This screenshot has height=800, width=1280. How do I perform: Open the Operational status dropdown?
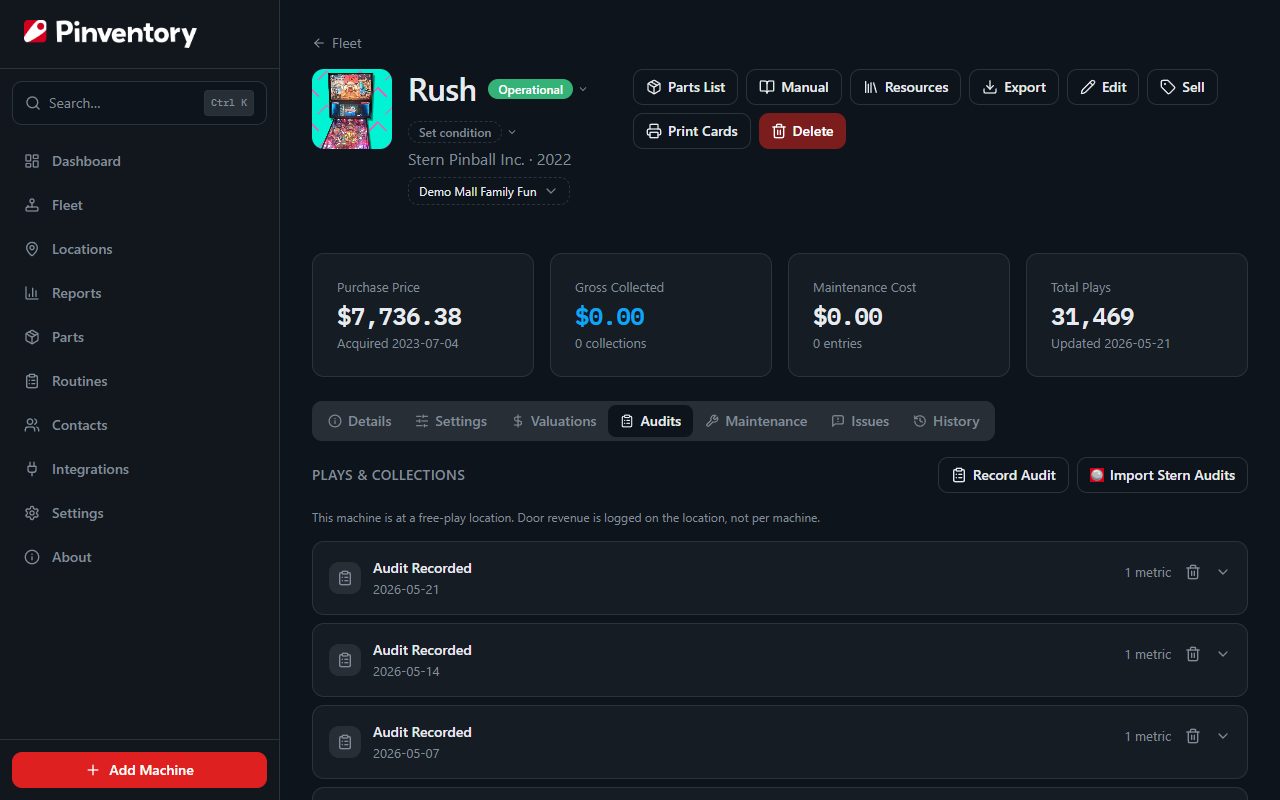pyautogui.click(x=538, y=90)
